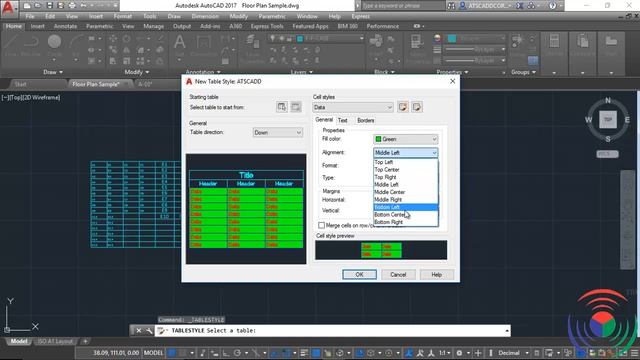640x360 pixels.
Task: Click the object color swatch in Properties panel
Action: coord(451,38)
